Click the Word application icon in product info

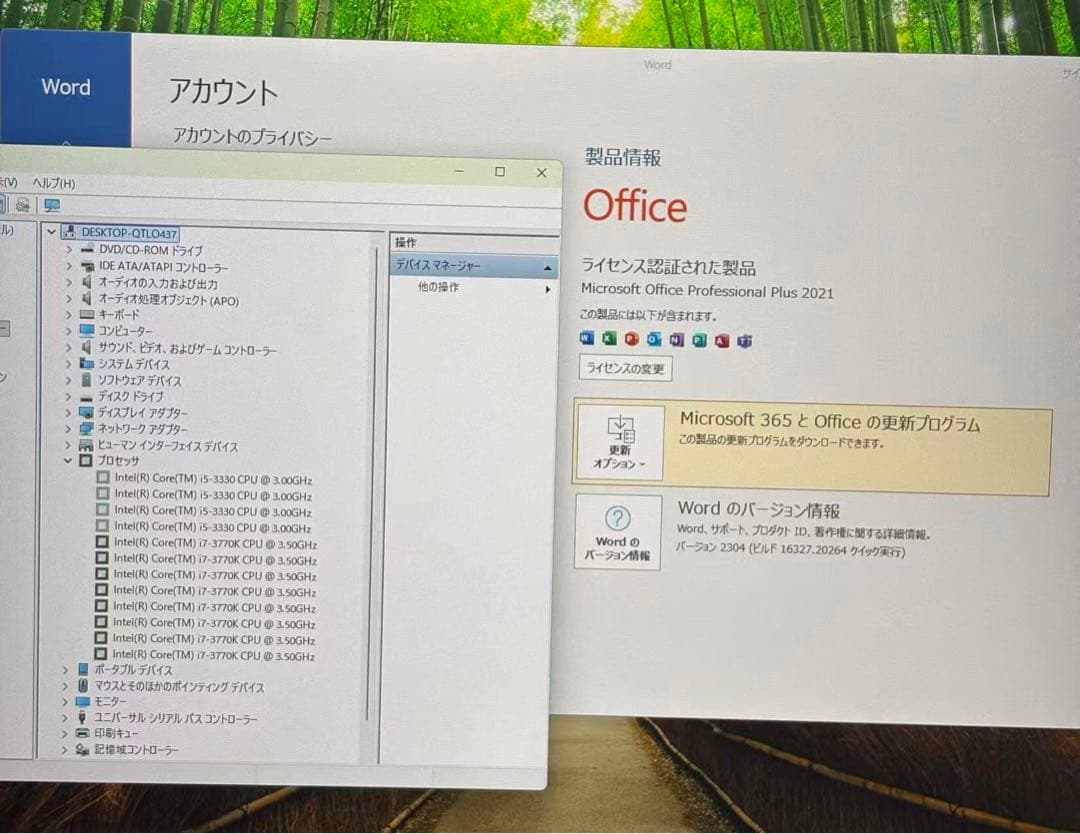(587, 339)
